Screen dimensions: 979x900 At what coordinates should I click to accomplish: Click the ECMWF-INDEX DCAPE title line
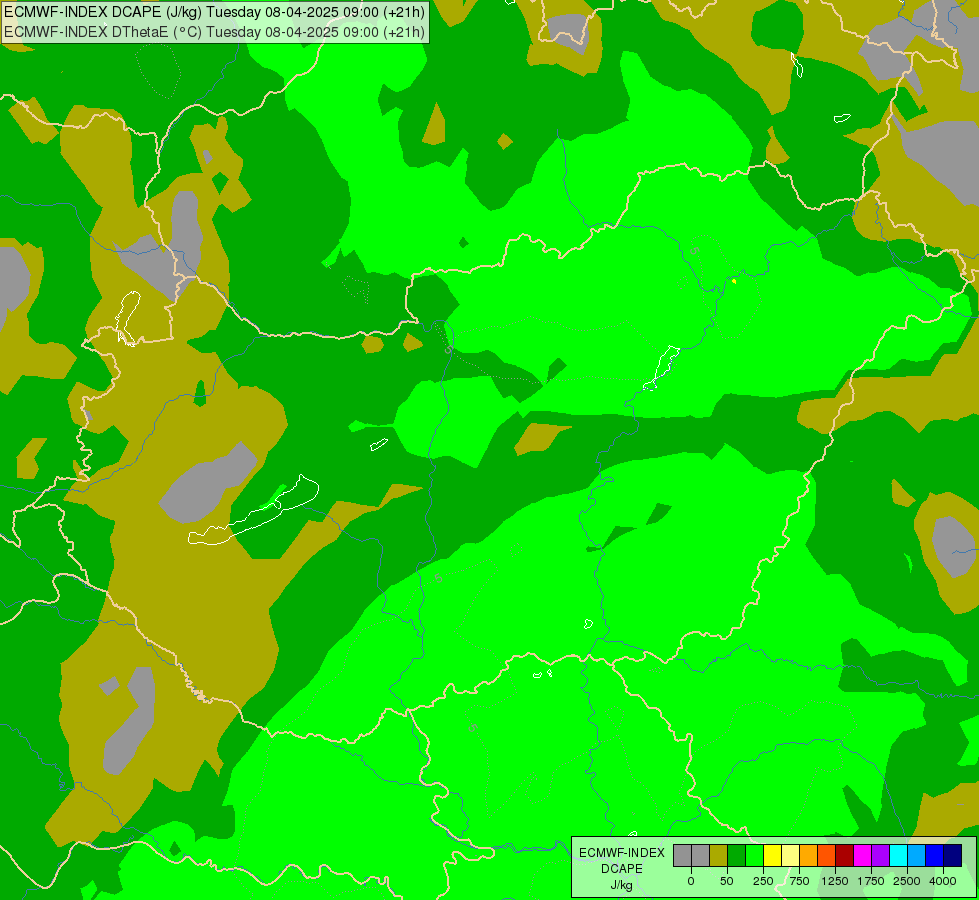click(214, 12)
